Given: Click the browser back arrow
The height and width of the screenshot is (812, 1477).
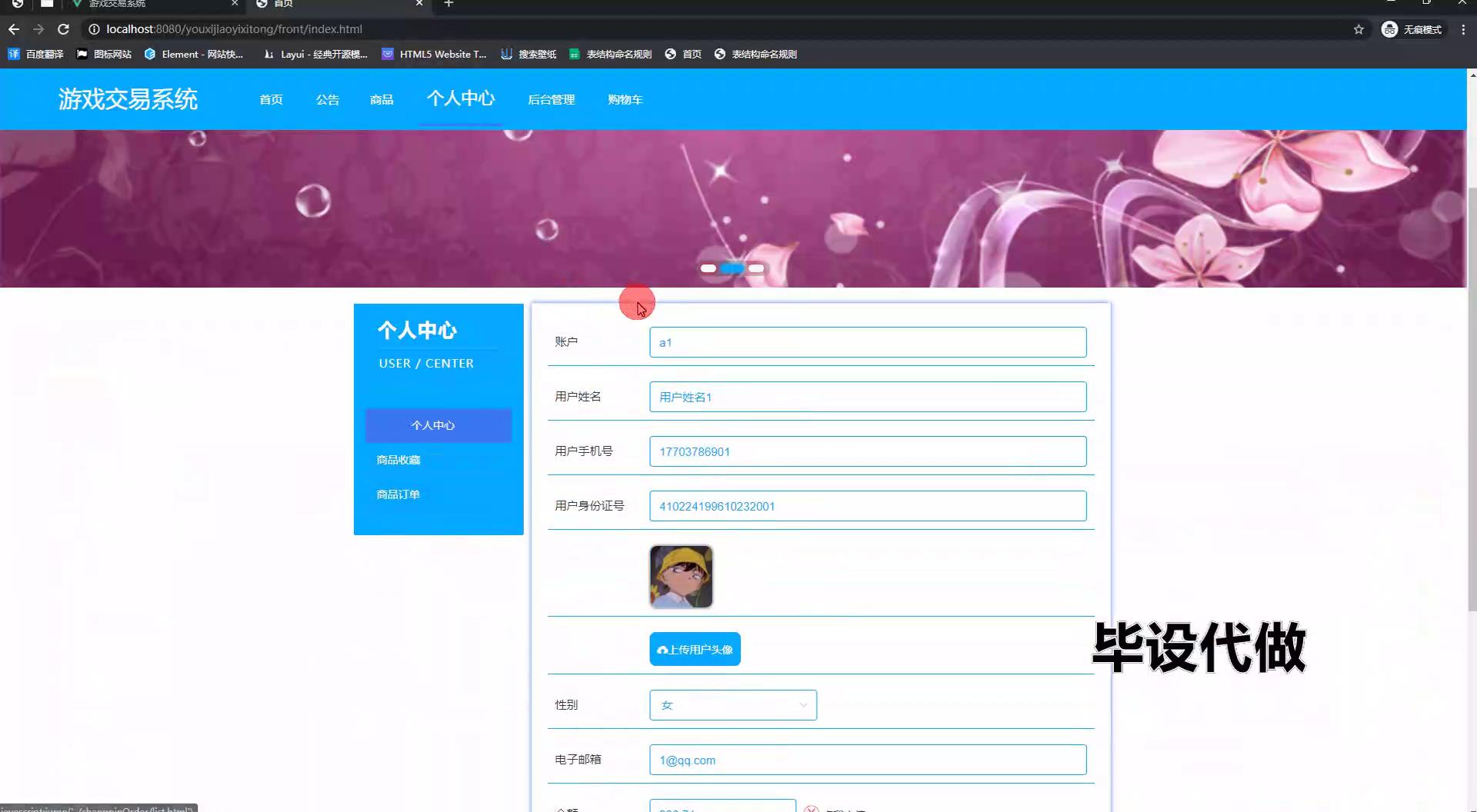Looking at the screenshot, I should pos(14,29).
